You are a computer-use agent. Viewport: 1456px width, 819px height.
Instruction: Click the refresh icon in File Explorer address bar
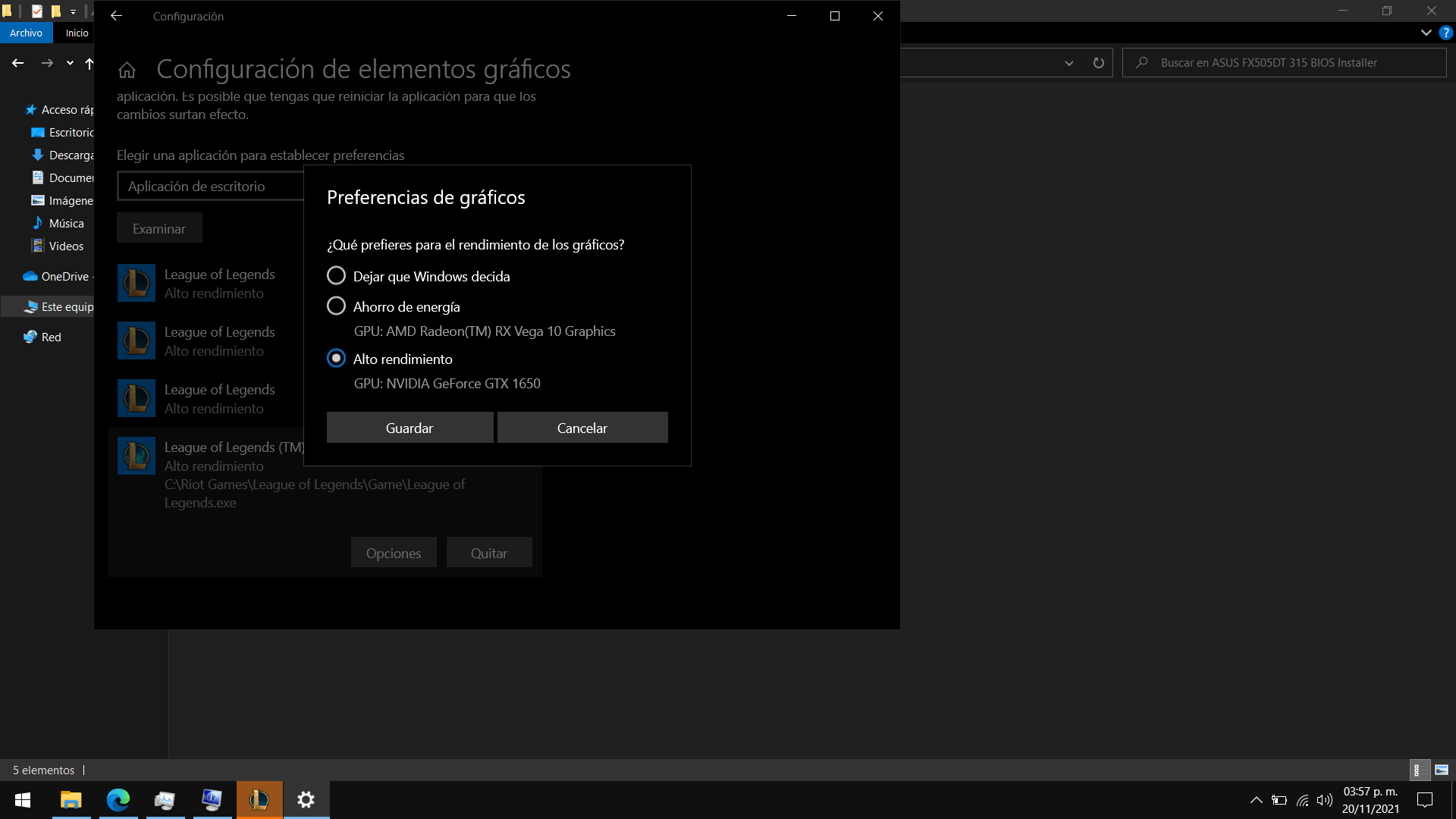pos(1098,63)
